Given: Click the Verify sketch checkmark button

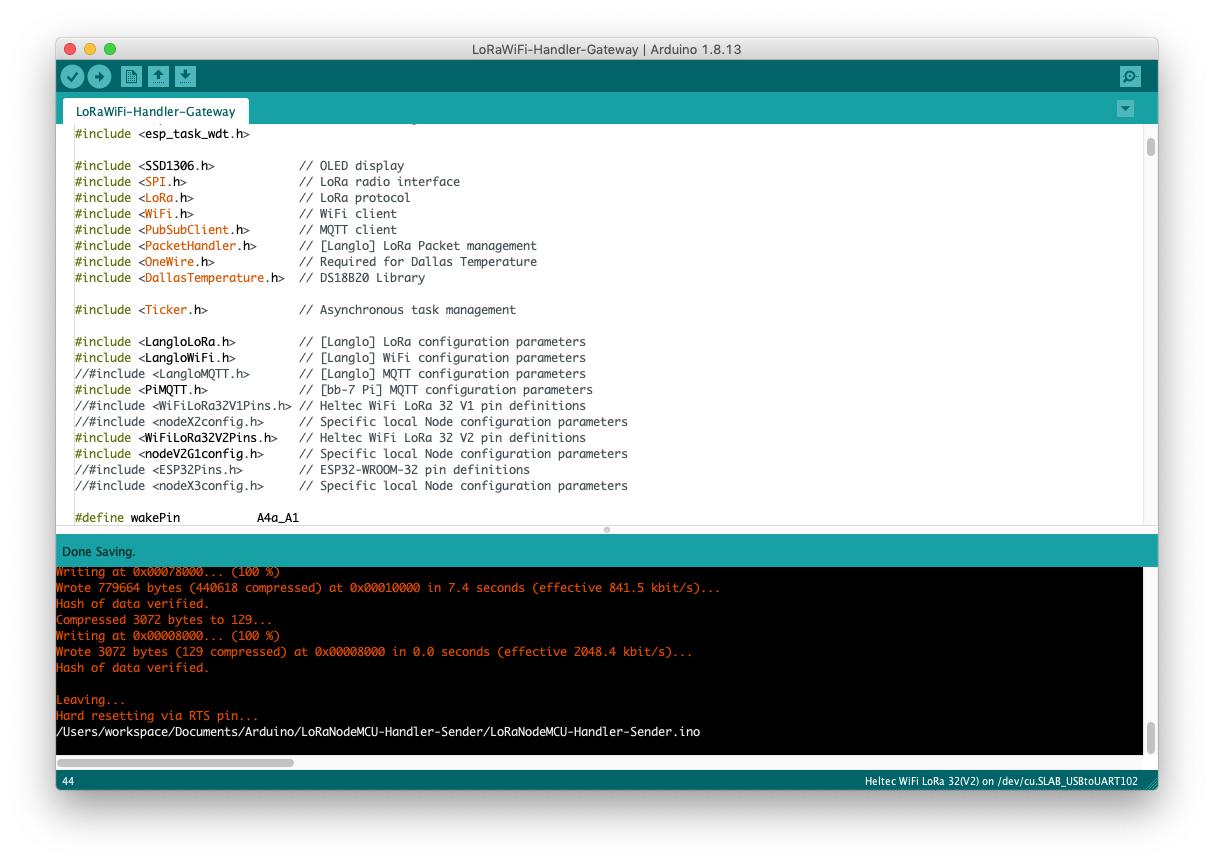Looking at the screenshot, I should pyautogui.click(x=72, y=76).
